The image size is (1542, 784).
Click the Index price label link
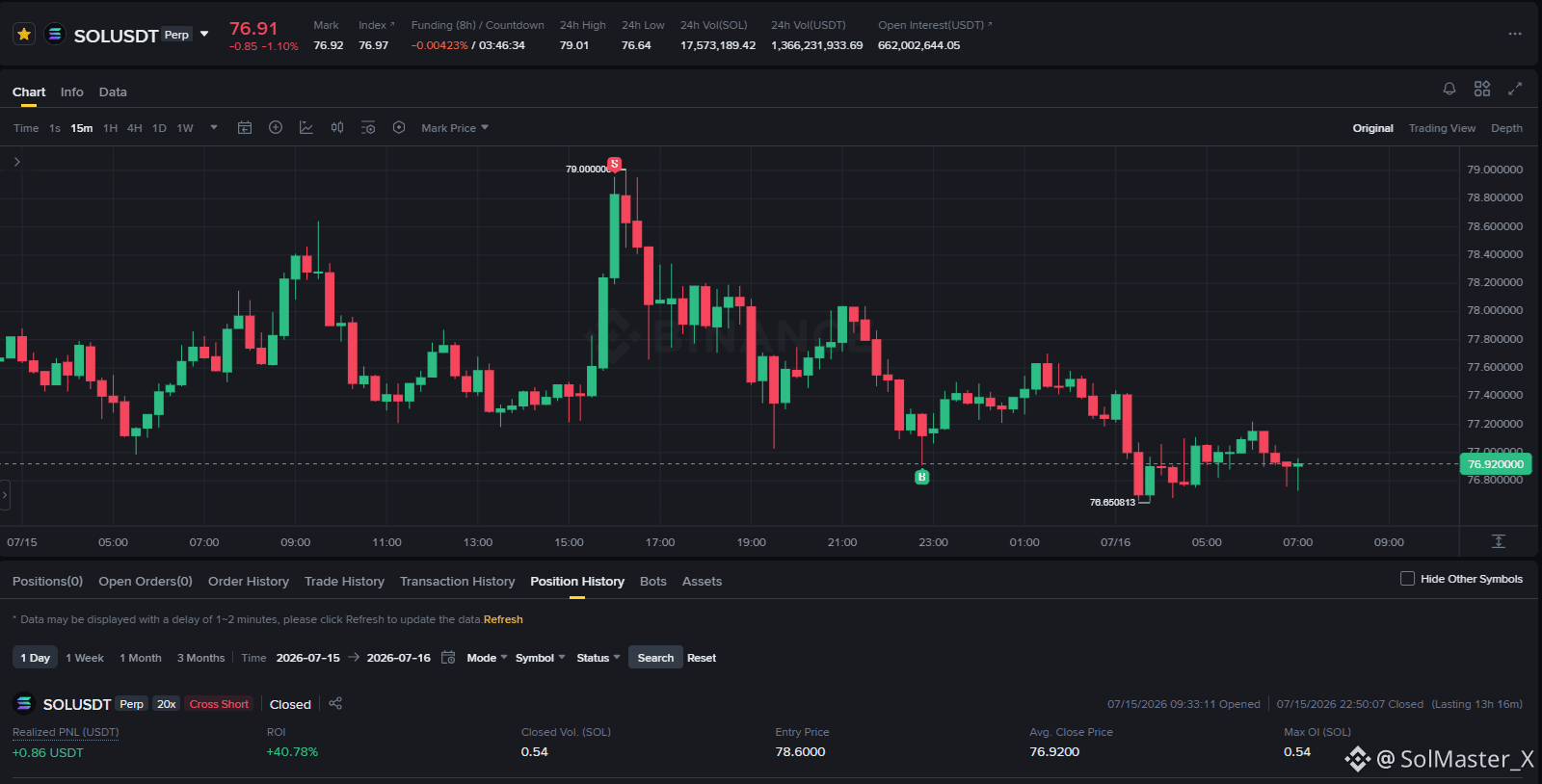coord(377,25)
